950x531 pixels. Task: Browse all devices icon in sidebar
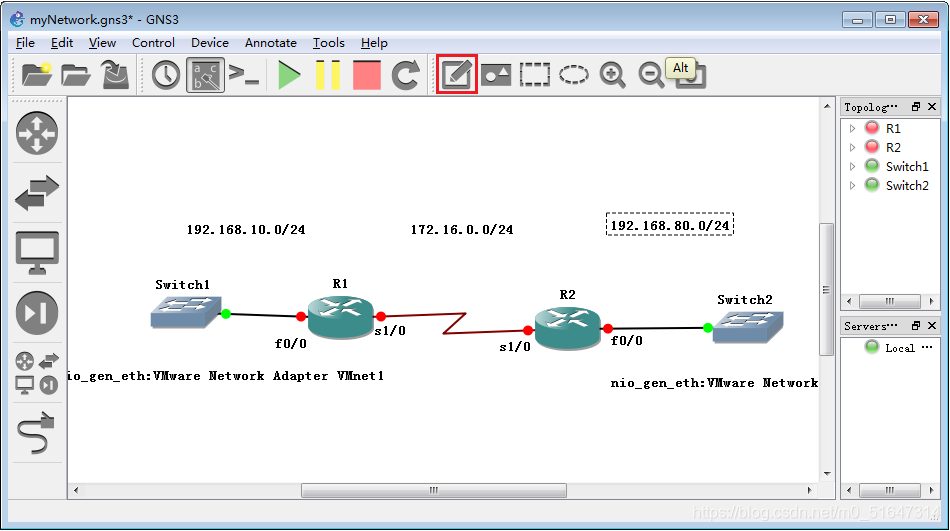coord(37,373)
